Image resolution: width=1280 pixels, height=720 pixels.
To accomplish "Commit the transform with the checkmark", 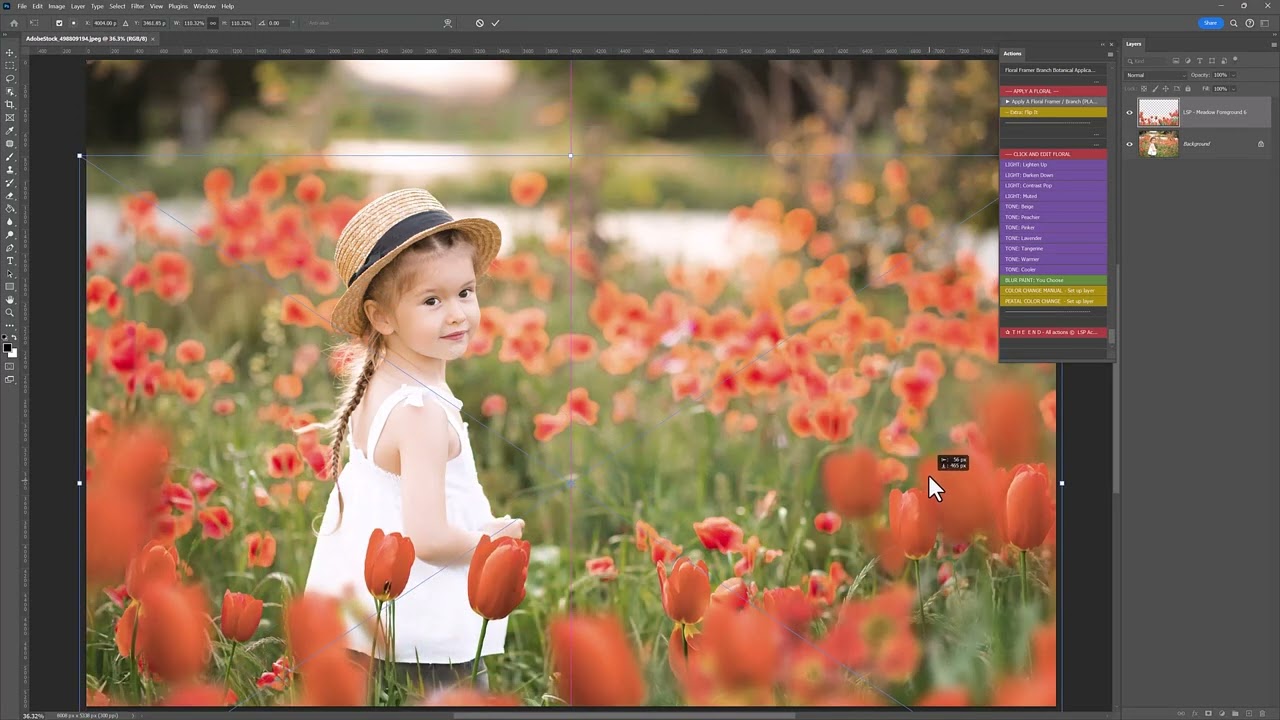I will [495, 23].
